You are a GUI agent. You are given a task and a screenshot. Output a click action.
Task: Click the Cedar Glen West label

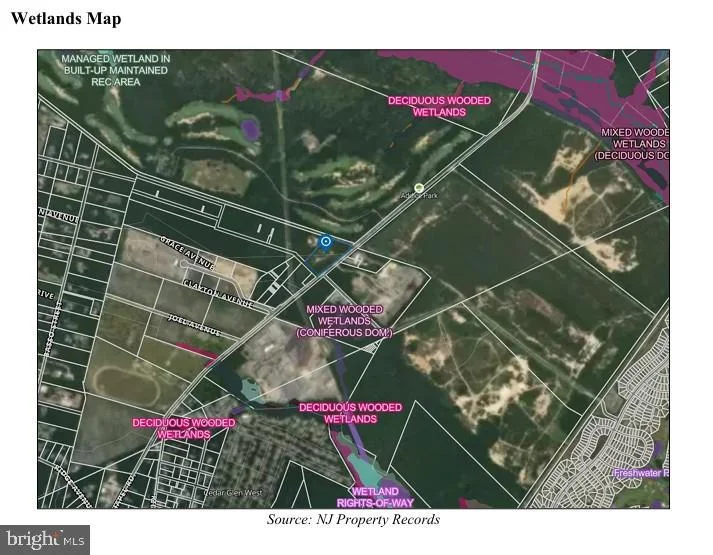pyautogui.click(x=233, y=492)
